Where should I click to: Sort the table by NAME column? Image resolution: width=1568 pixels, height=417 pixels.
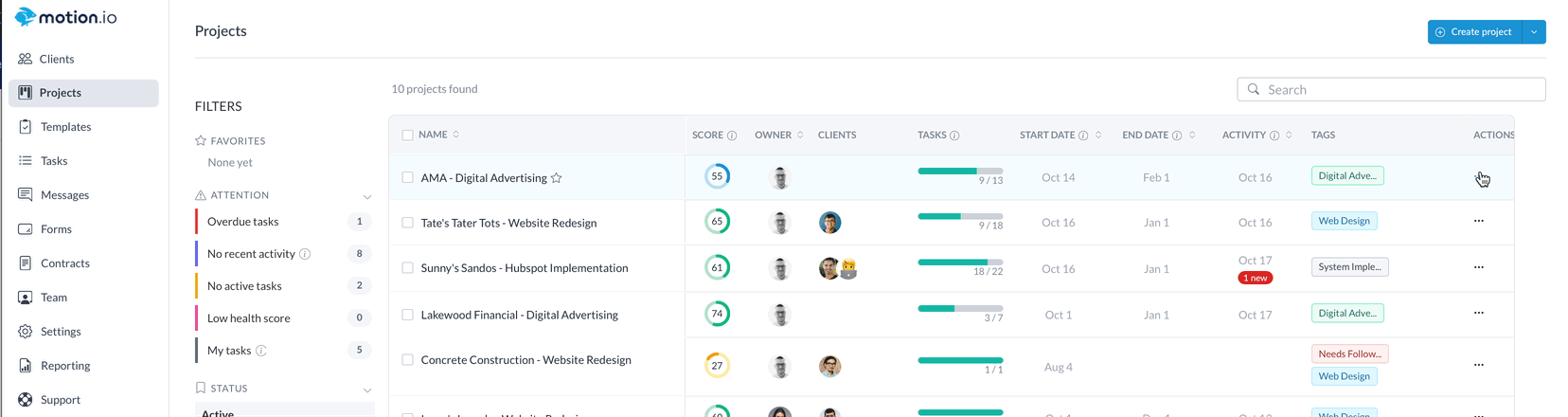[456, 135]
